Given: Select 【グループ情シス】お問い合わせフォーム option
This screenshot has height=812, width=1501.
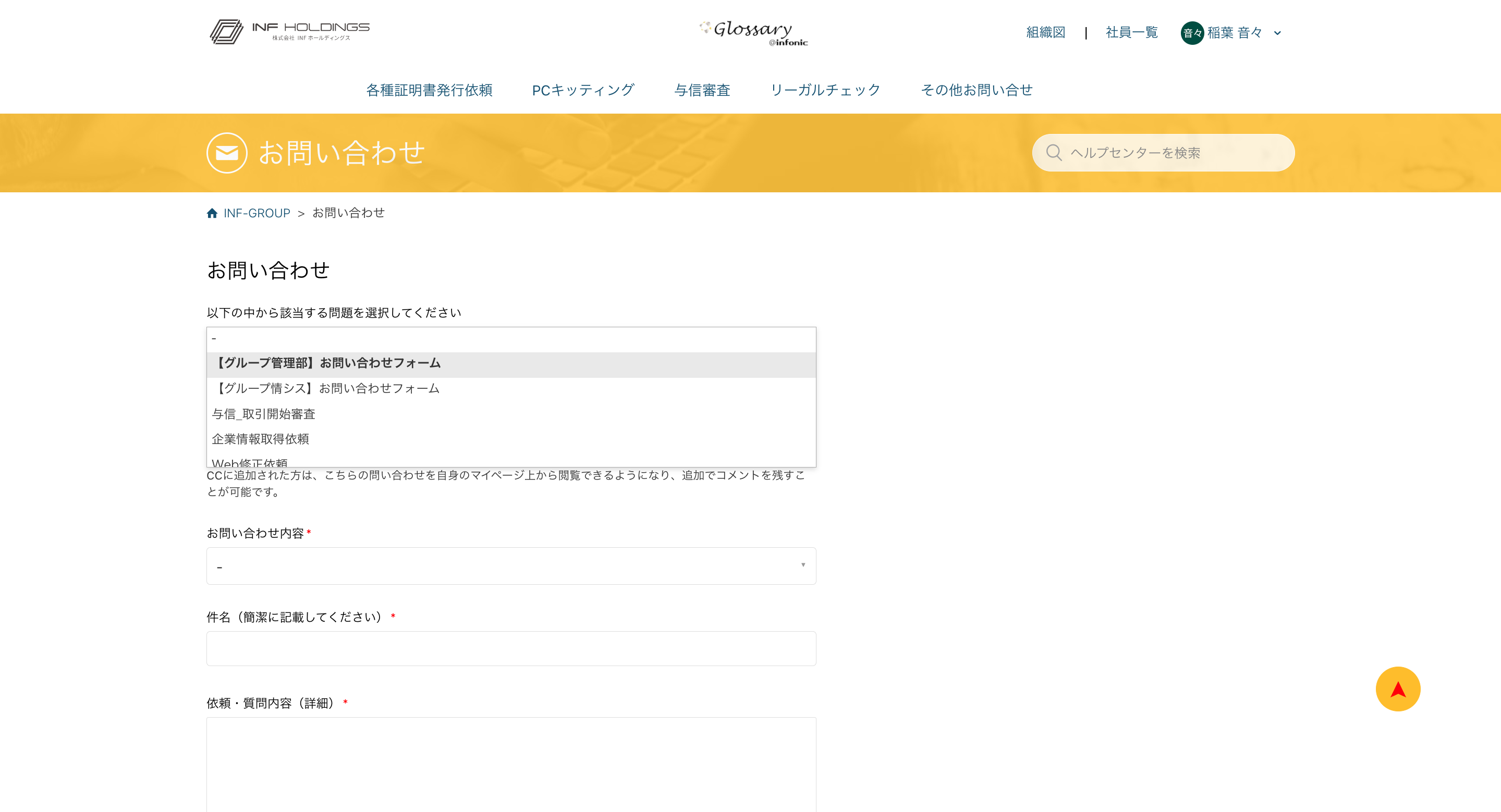Looking at the screenshot, I should coord(326,388).
